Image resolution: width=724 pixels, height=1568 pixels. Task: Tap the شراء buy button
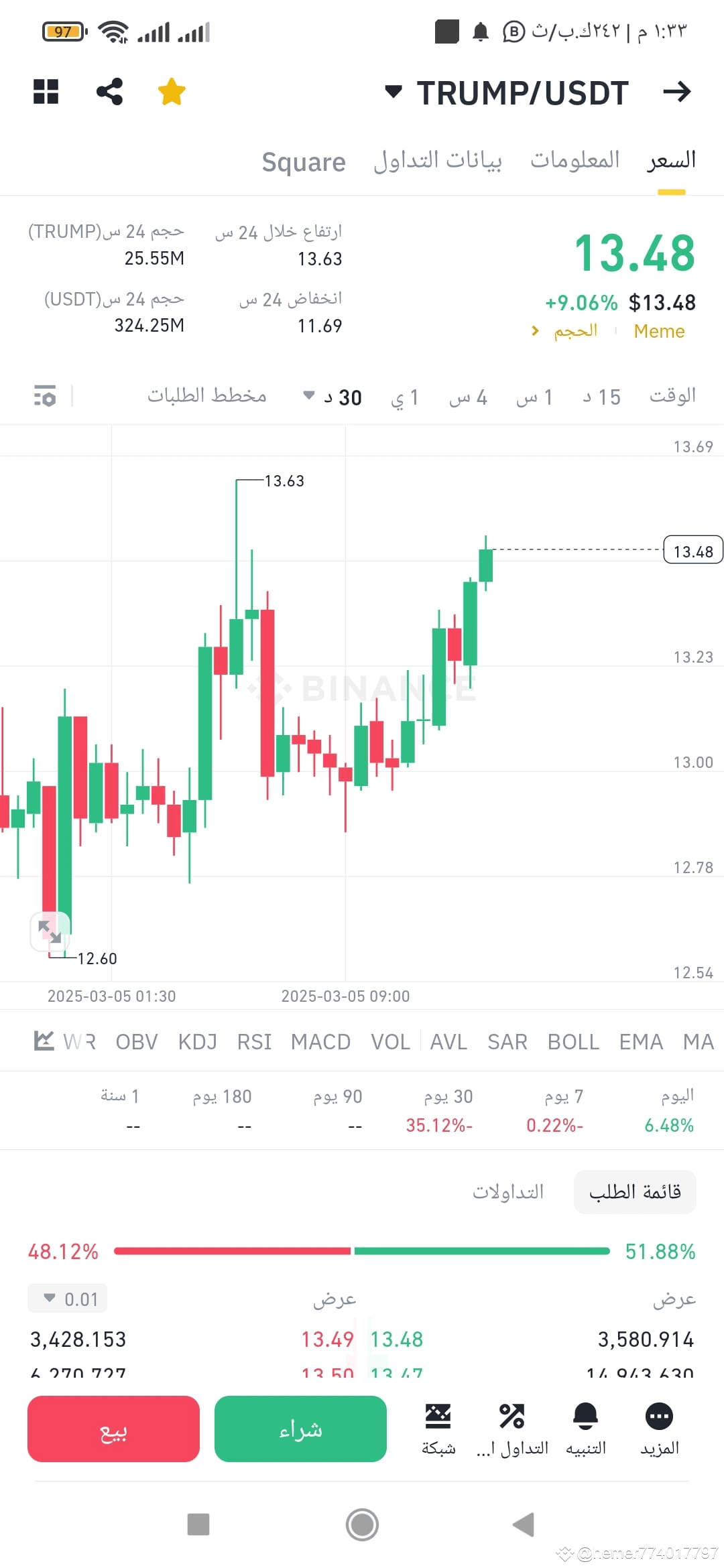click(300, 1429)
